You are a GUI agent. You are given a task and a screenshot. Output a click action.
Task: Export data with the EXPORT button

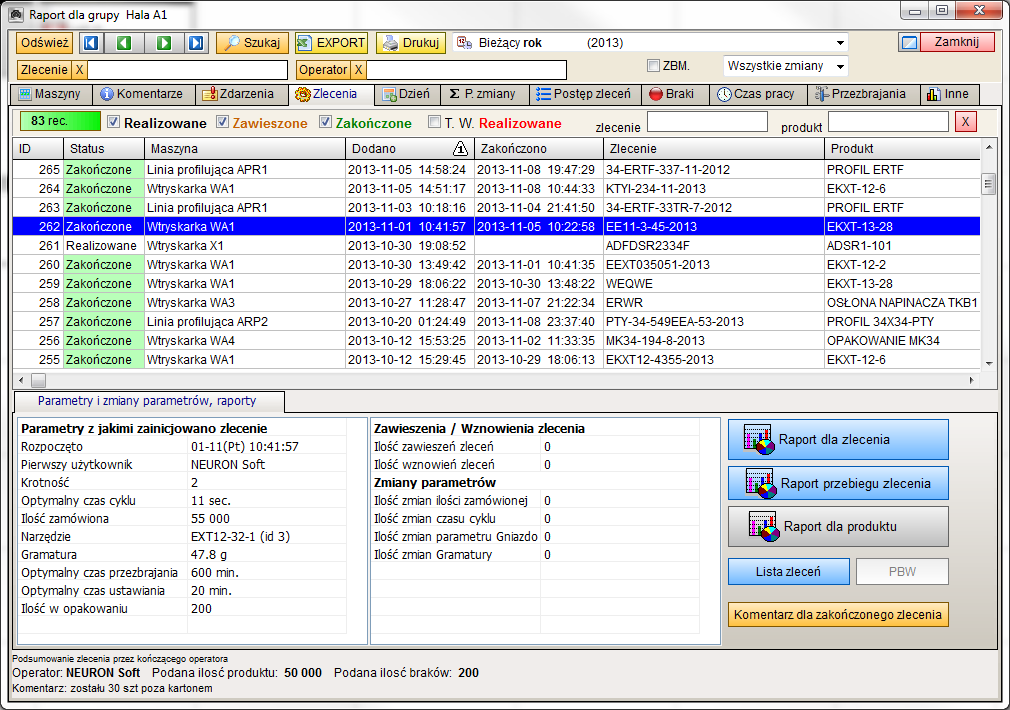click(x=331, y=43)
